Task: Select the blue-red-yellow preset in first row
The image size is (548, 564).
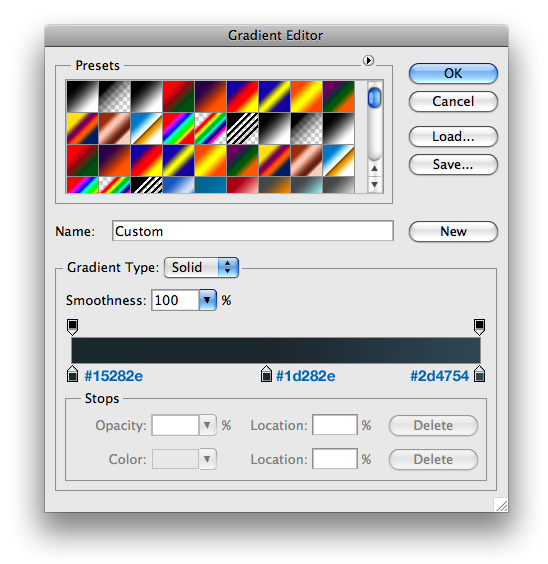Action: coord(242,96)
